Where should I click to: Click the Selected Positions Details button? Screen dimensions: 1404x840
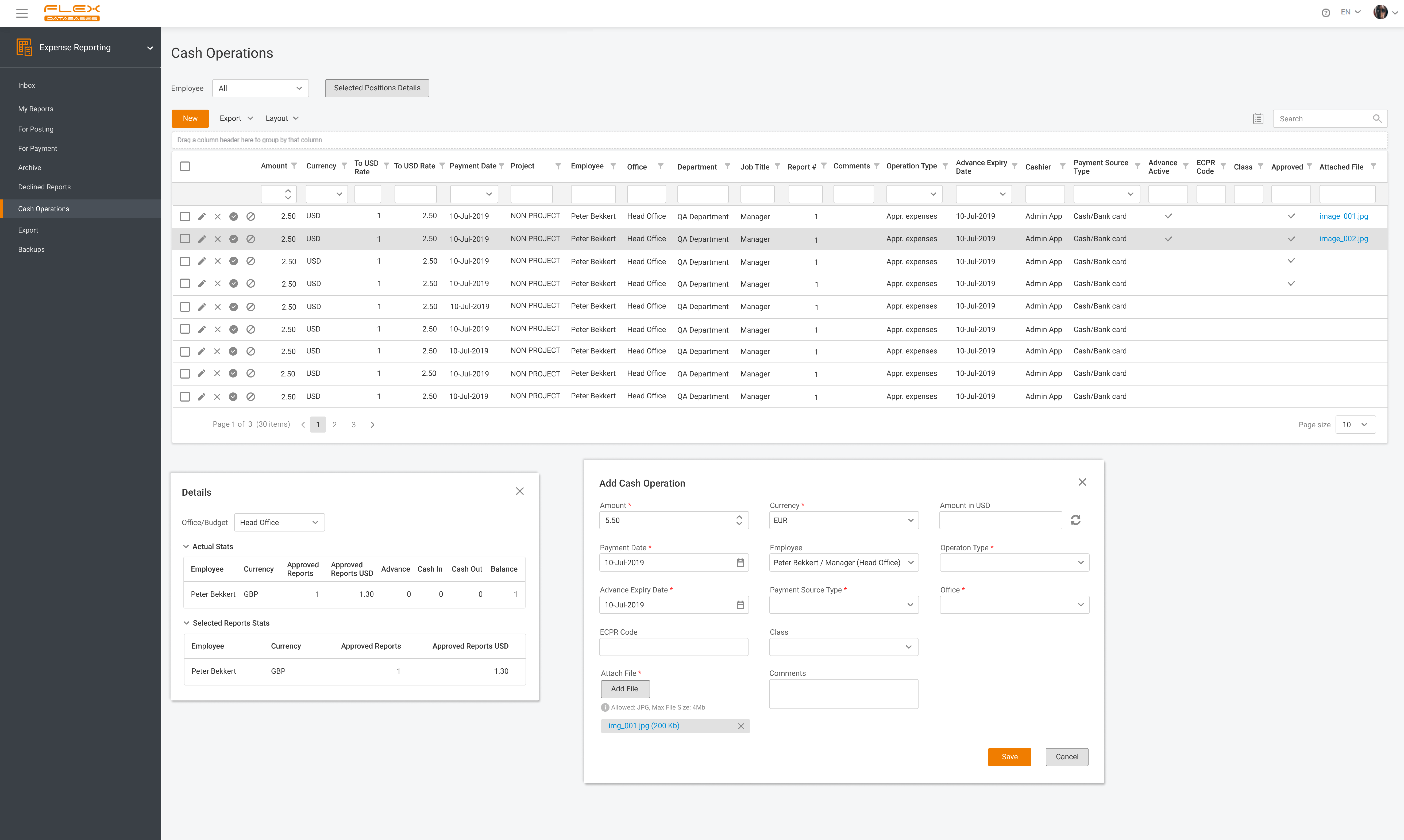tap(377, 88)
